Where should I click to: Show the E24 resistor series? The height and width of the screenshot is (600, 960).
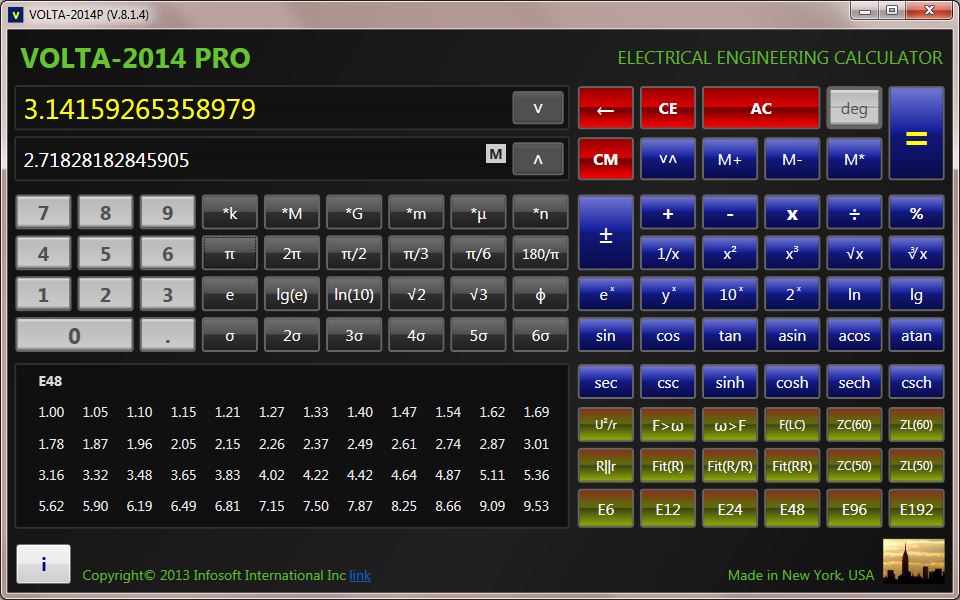(730, 508)
